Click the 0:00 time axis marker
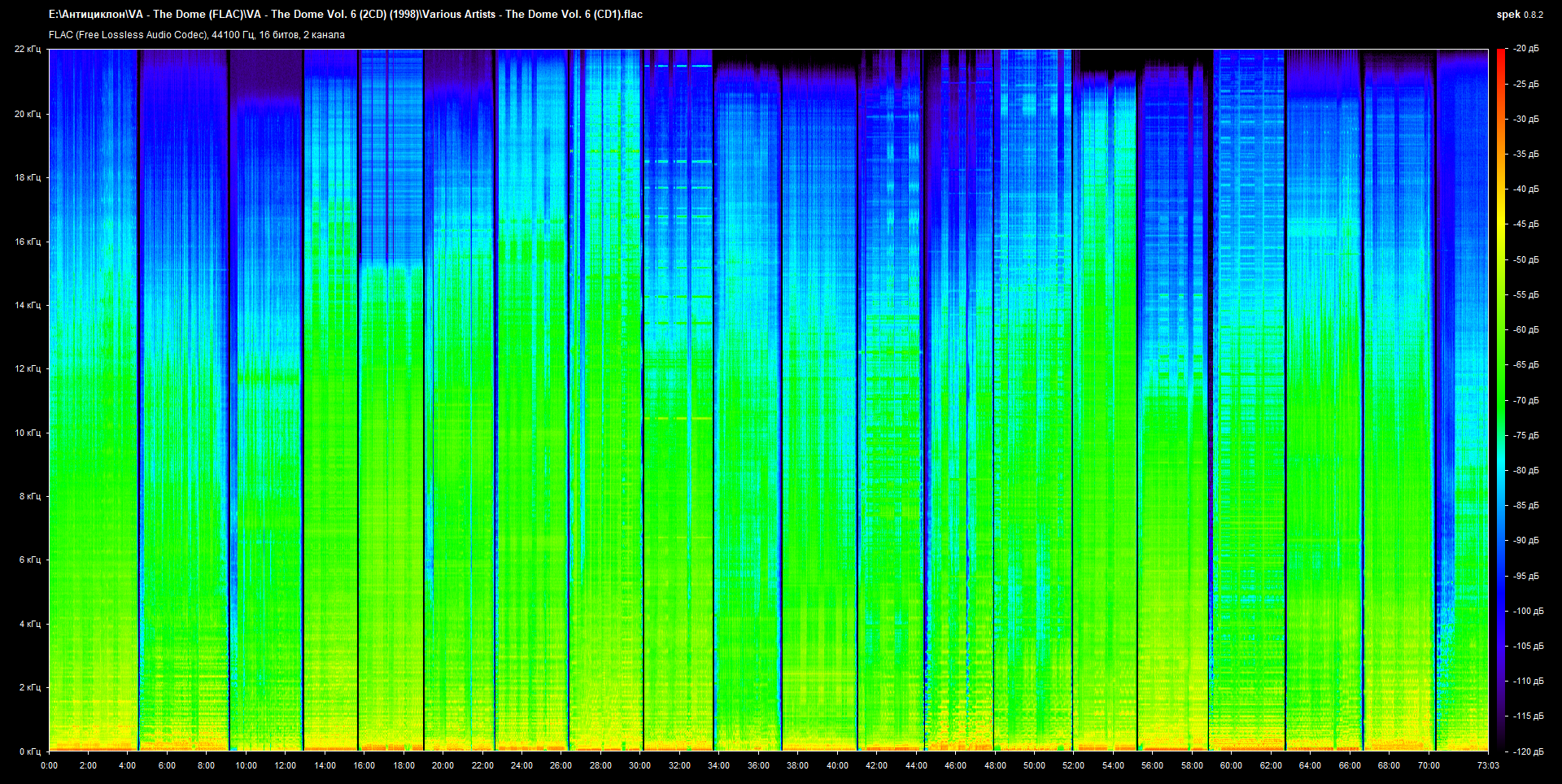This screenshot has height=784, width=1562. click(x=50, y=765)
